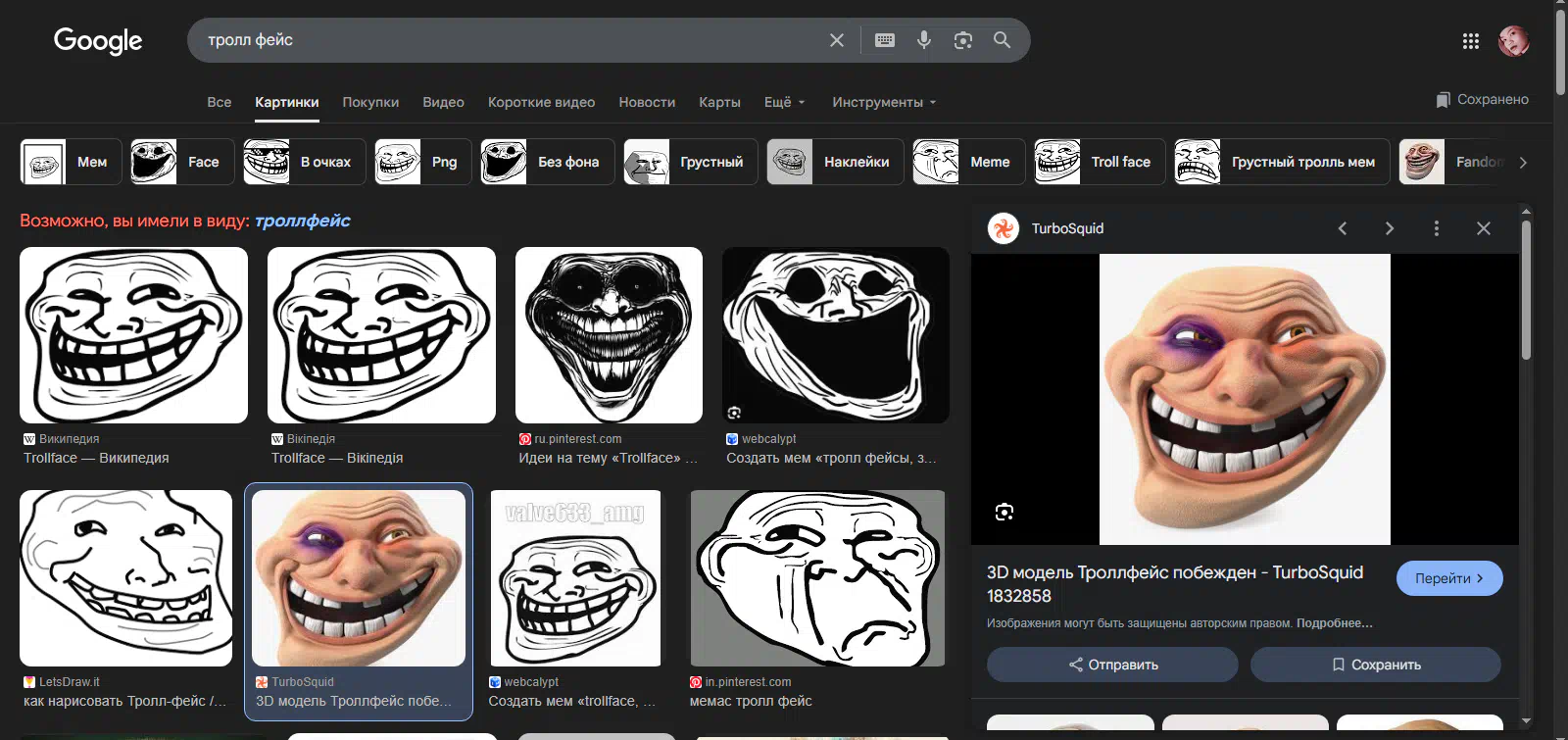The height and width of the screenshot is (740, 1568).
Task: Open the valve633_amg trollface thumbnail
Action: 575,578
